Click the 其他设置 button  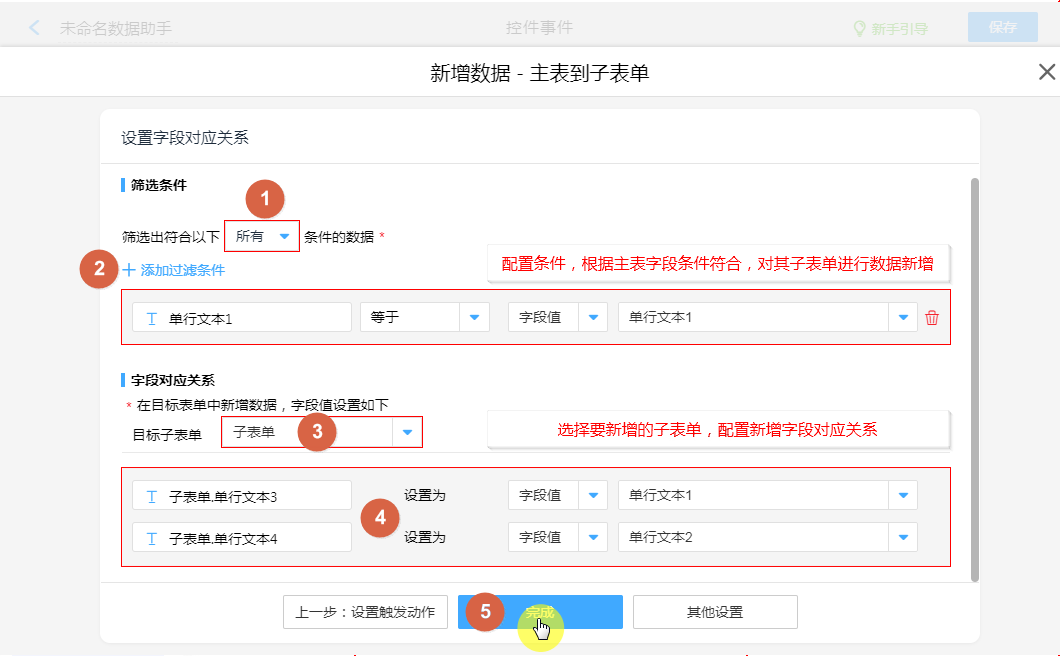(714, 612)
